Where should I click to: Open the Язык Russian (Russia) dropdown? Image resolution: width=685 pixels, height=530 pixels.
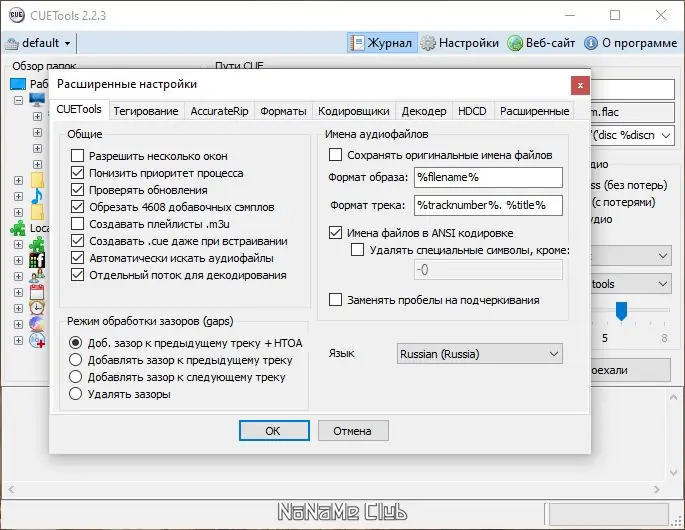click(480, 353)
